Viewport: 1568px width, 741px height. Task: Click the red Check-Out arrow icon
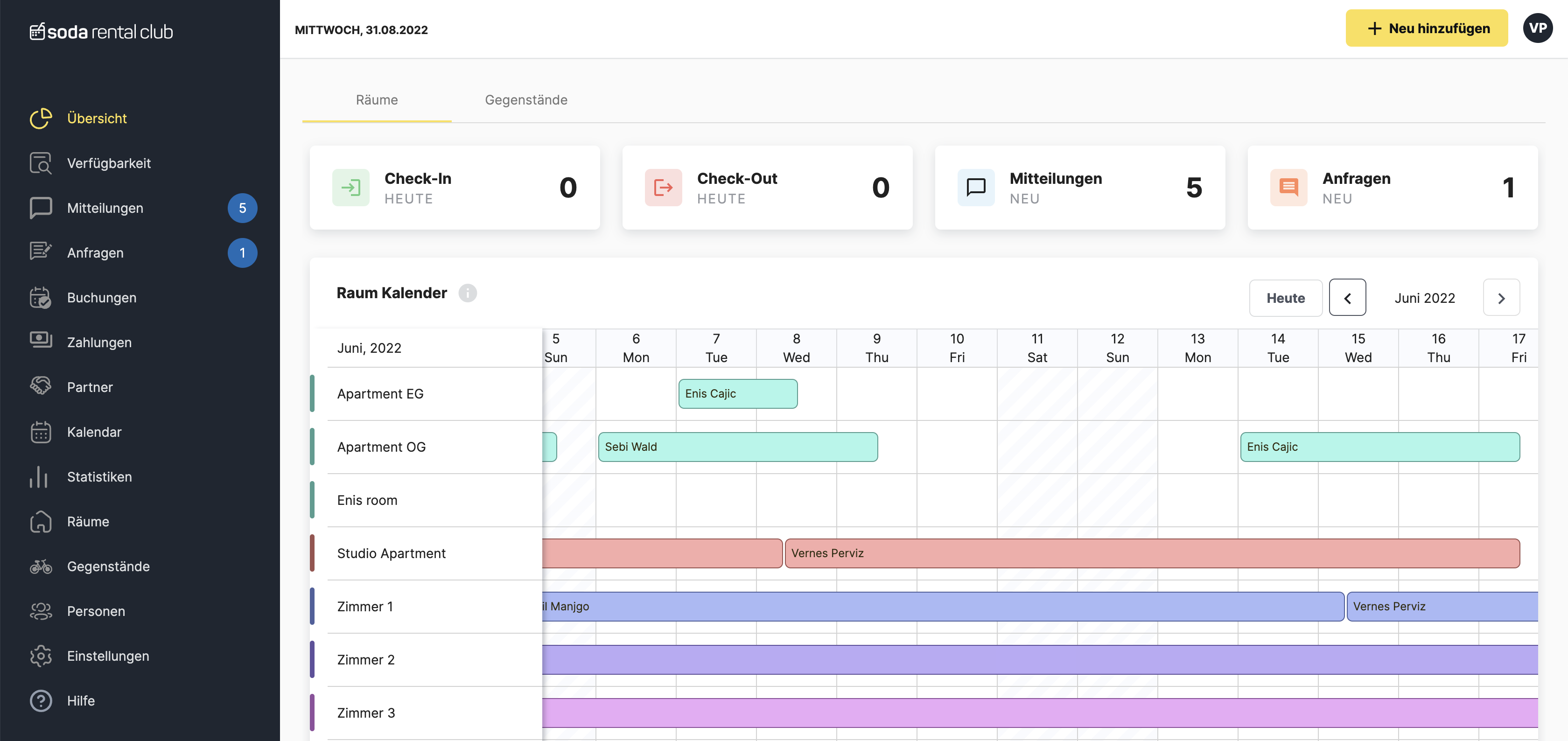coord(664,188)
